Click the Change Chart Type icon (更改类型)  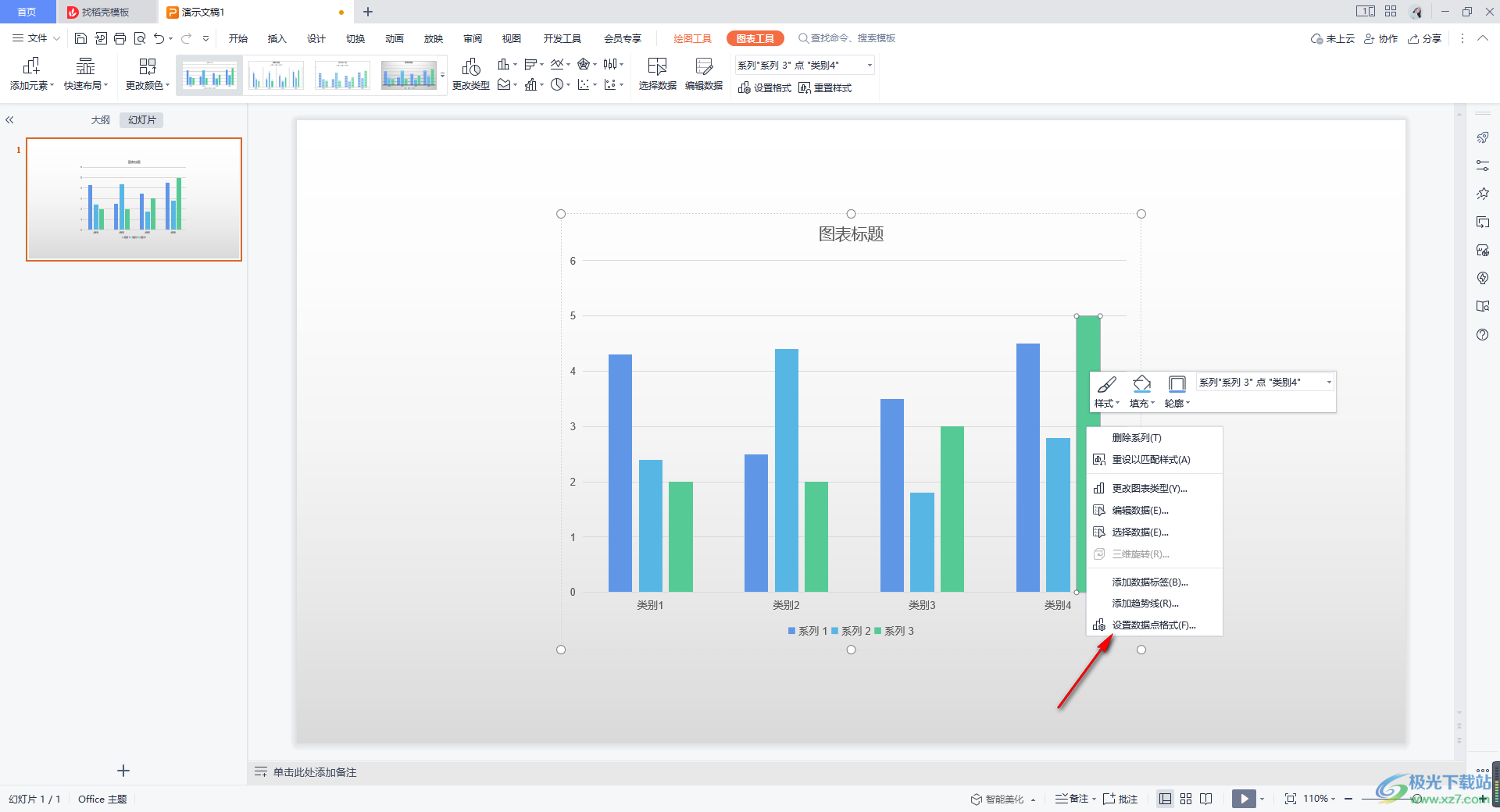pyautogui.click(x=471, y=75)
